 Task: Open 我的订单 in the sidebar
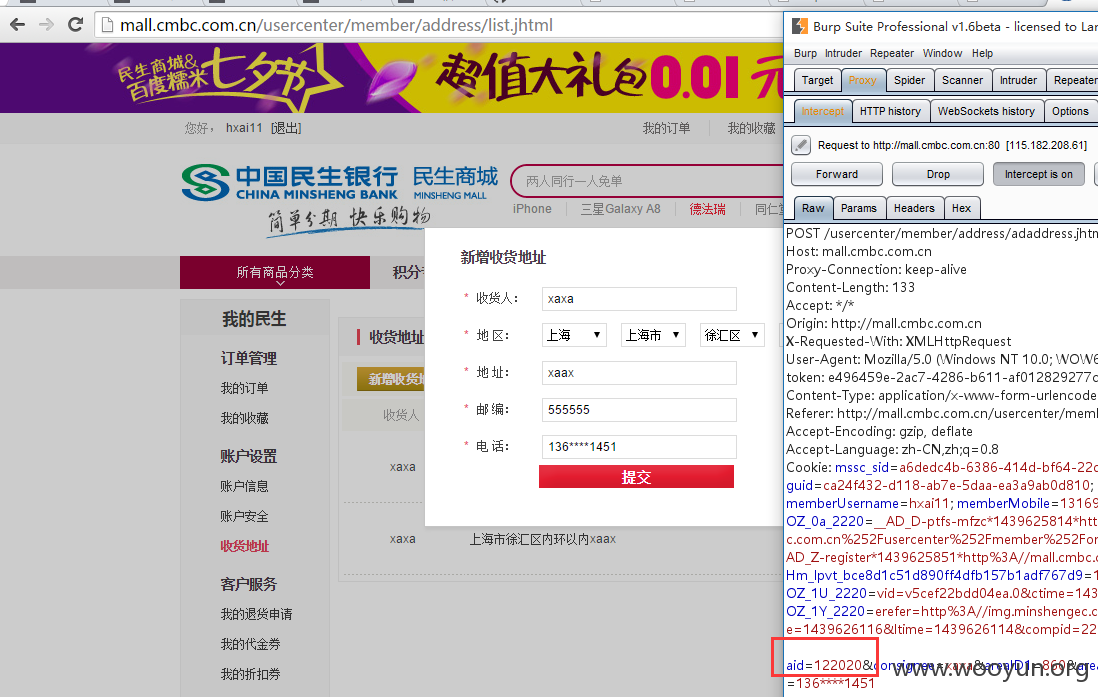(244, 388)
